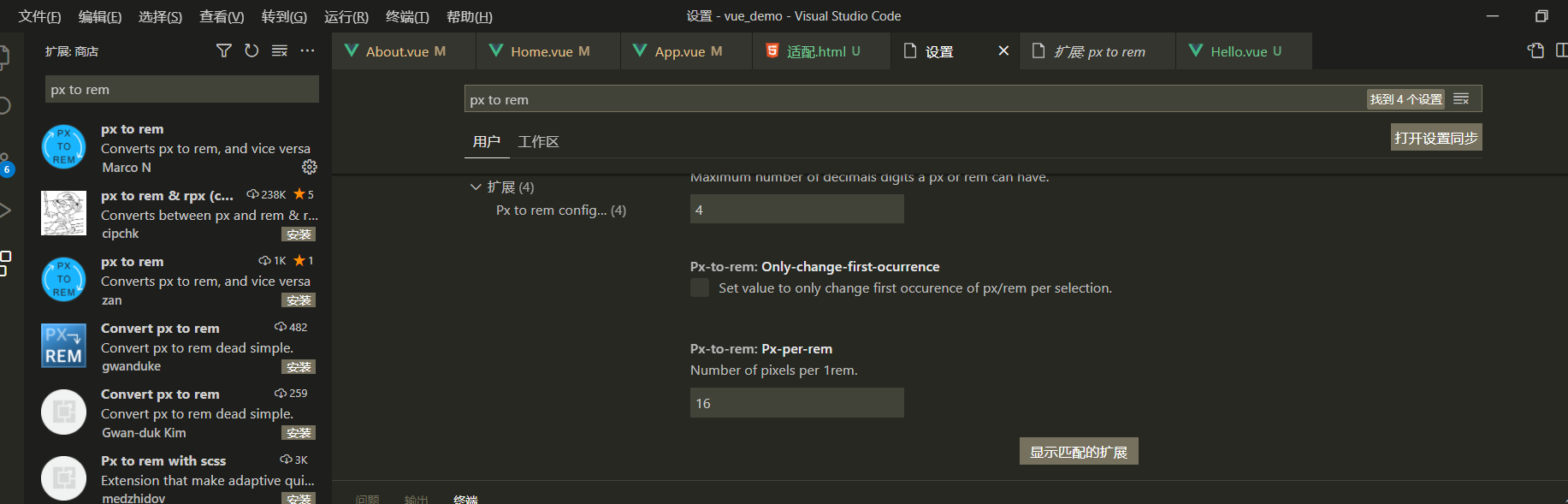The width and height of the screenshot is (1568, 504).
Task: Edit the decimals value field showing 4
Action: (796, 209)
